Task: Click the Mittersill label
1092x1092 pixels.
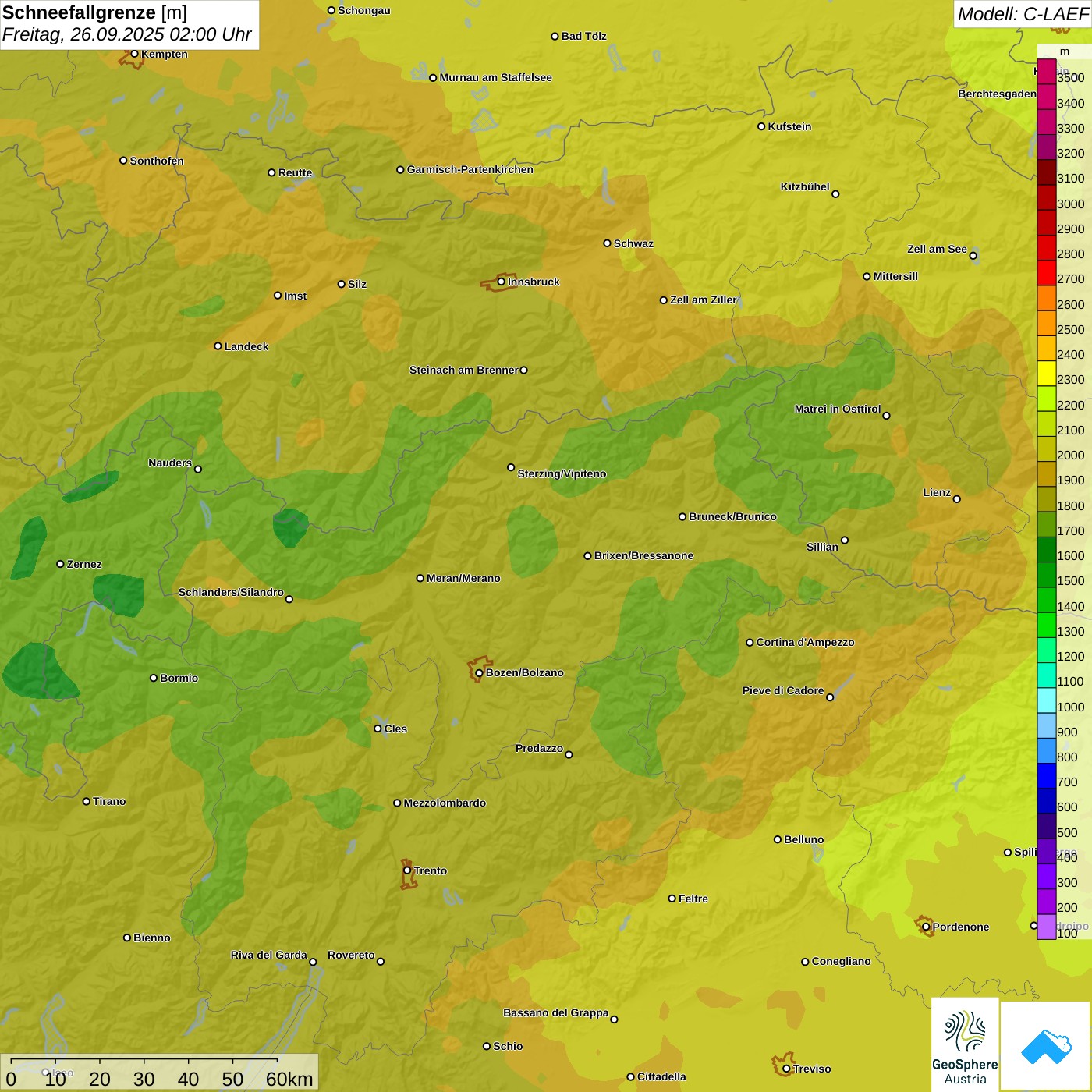Action: 896,276
